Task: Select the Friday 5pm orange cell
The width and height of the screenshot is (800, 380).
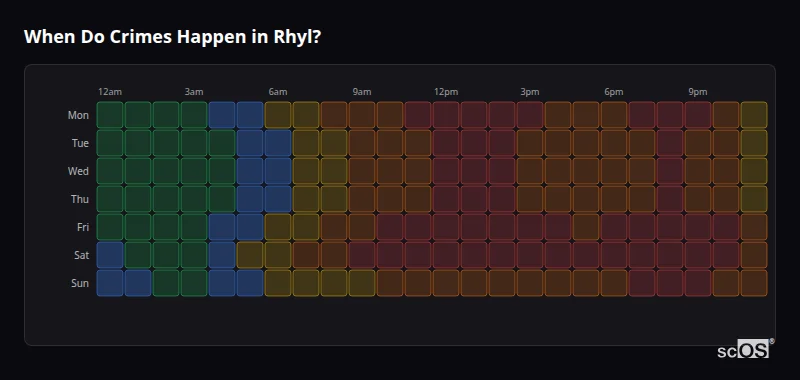Action: tap(586, 227)
